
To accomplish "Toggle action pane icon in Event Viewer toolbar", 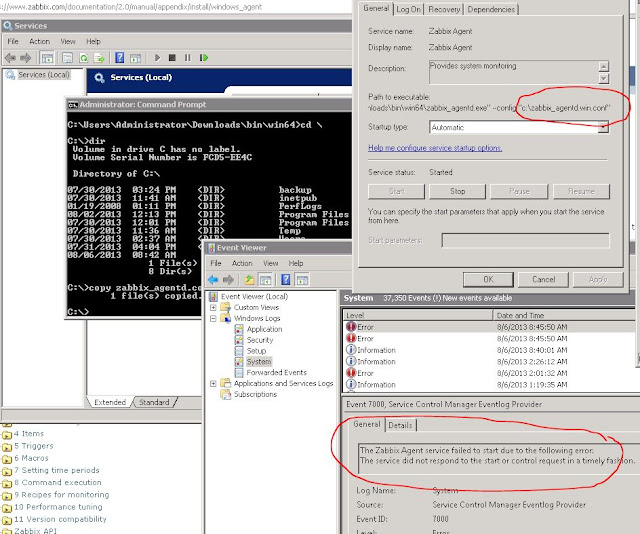I will 302,280.
